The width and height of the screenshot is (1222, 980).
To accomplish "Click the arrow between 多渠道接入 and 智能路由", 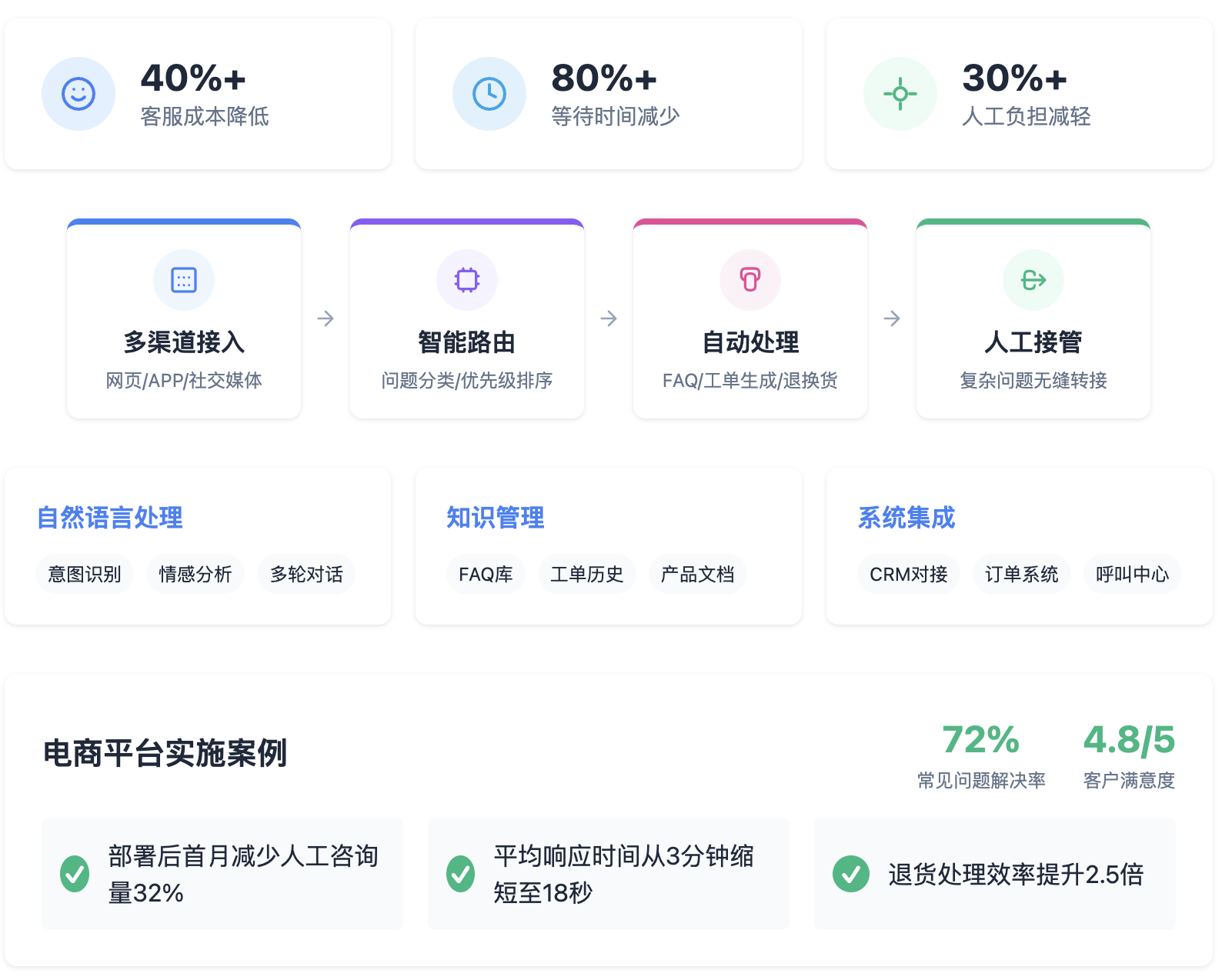I will click(x=326, y=318).
